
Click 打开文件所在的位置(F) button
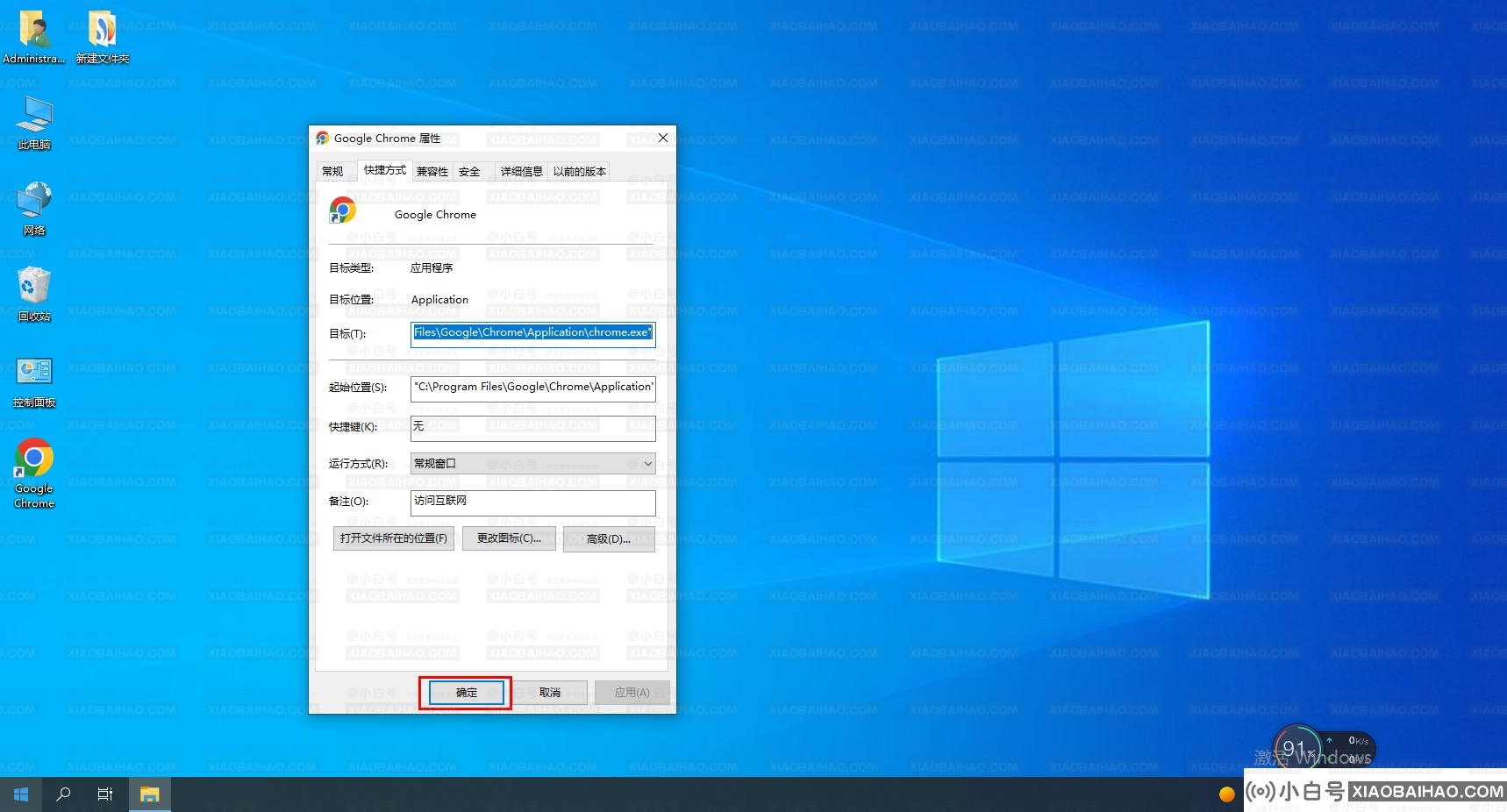click(x=394, y=538)
